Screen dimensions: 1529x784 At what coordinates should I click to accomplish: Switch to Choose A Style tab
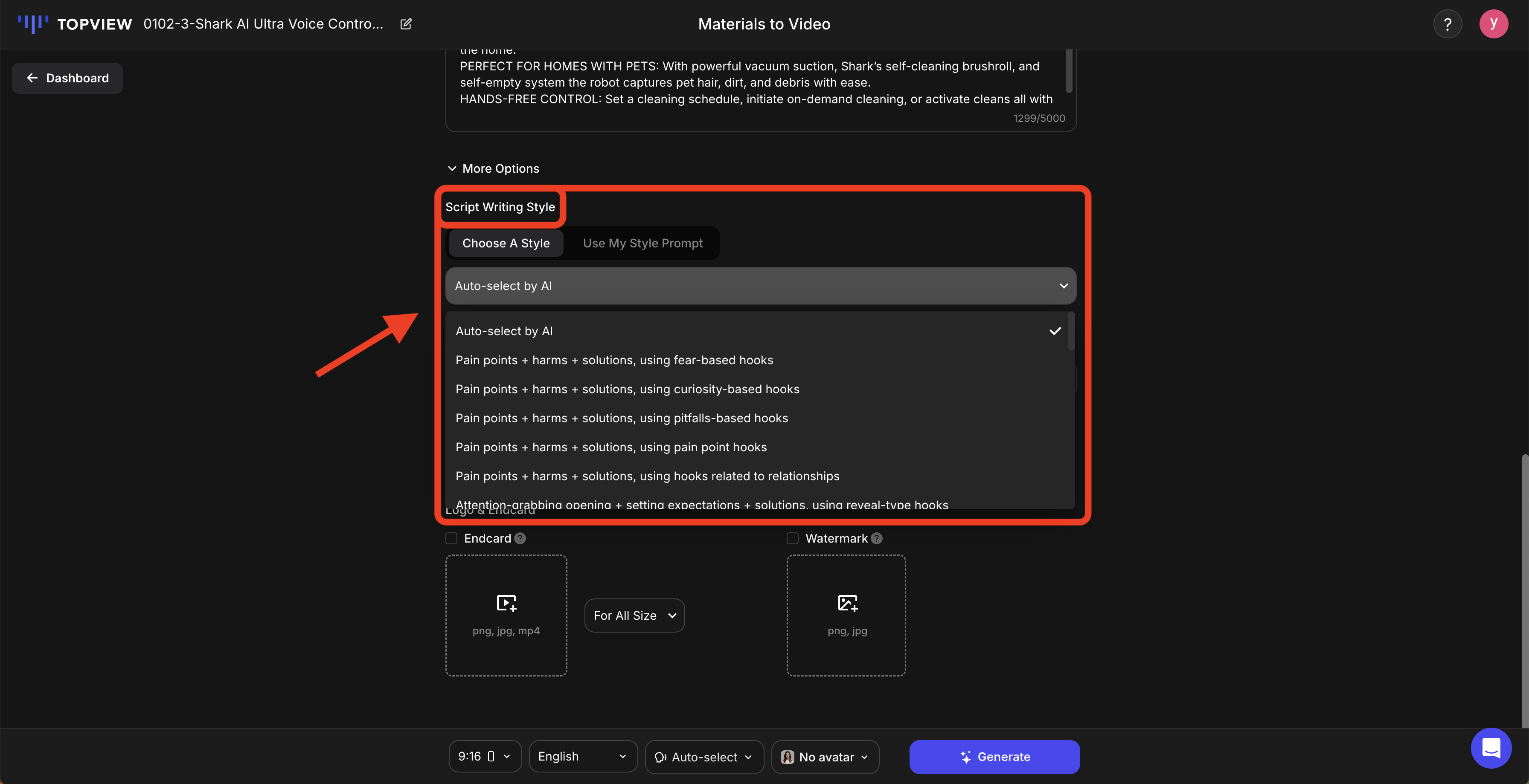pos(506,243)
